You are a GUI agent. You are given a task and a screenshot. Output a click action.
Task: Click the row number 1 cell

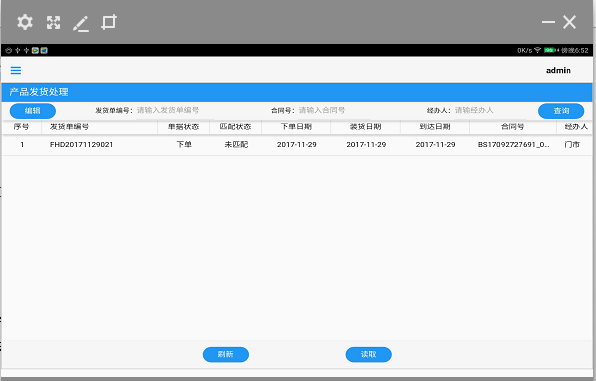(x=22, y=144)
